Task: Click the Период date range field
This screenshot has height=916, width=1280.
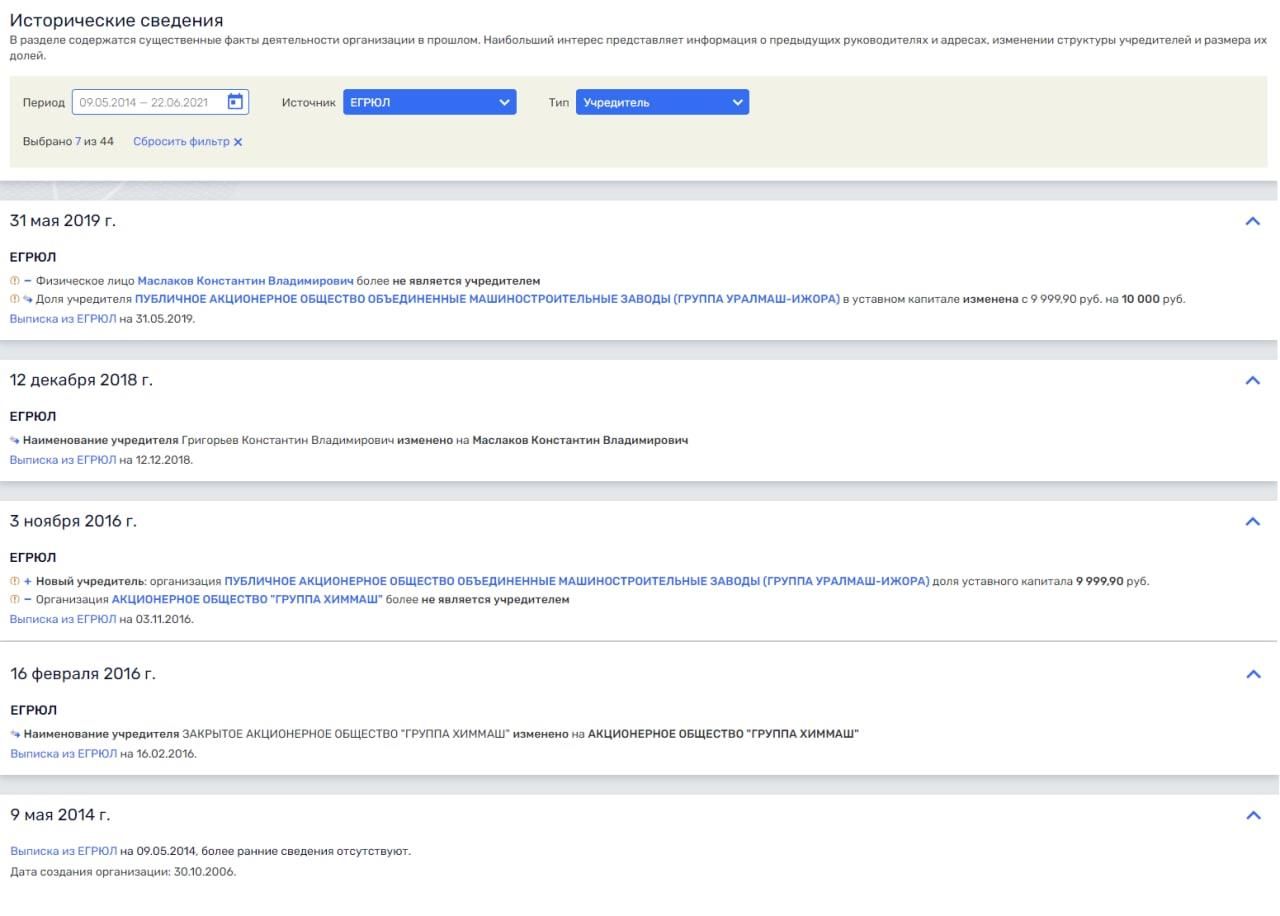Action: pos(160,102)
